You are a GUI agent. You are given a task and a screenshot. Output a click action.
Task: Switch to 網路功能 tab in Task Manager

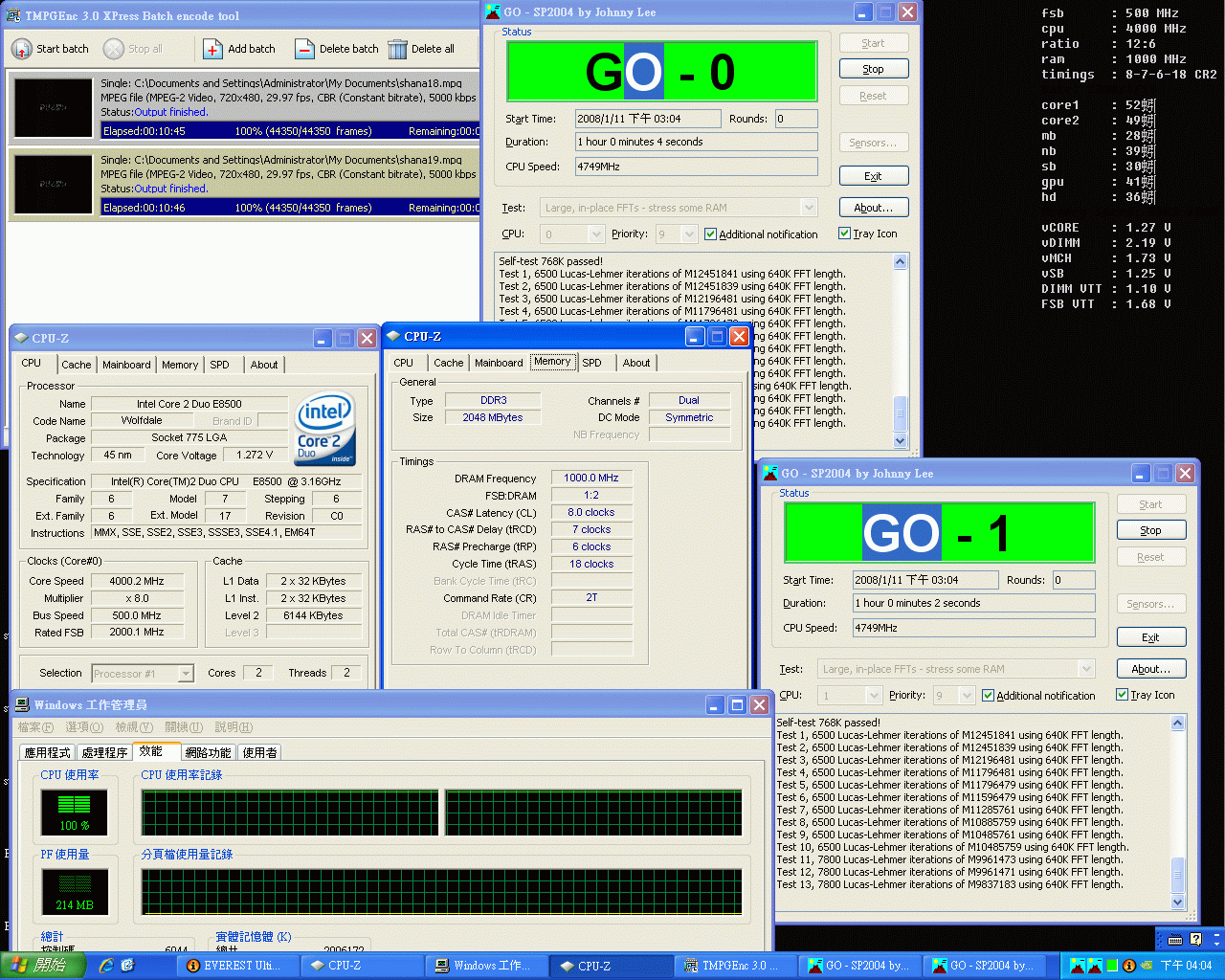[x=208, y=752]
